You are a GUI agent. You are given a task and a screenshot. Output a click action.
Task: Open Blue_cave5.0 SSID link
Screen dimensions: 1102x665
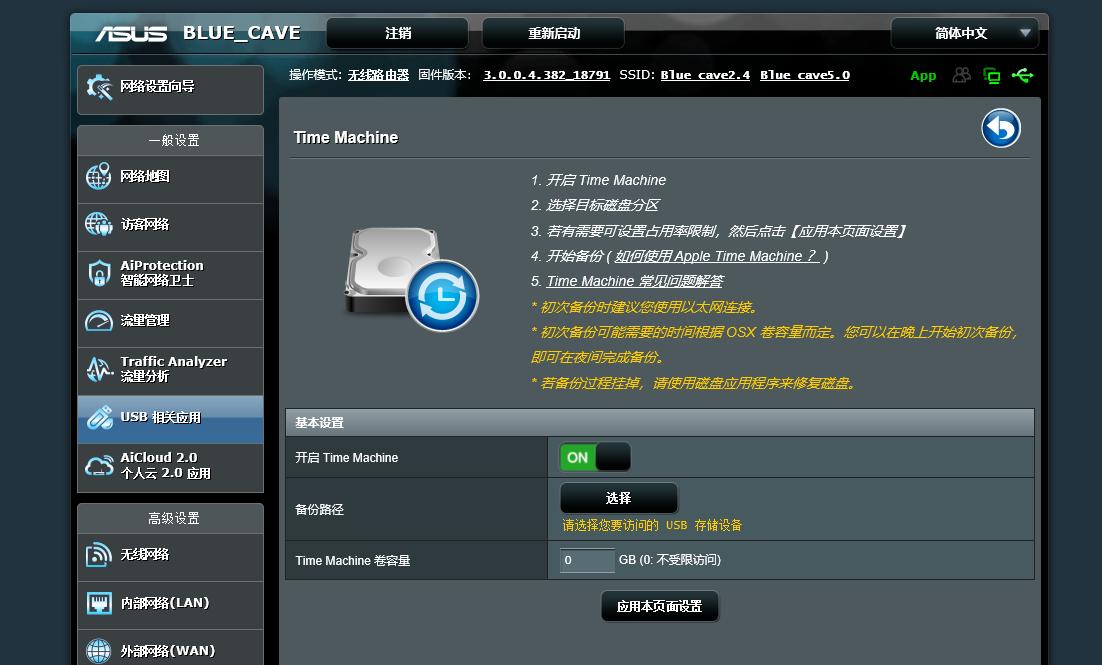tap(805, 75)
